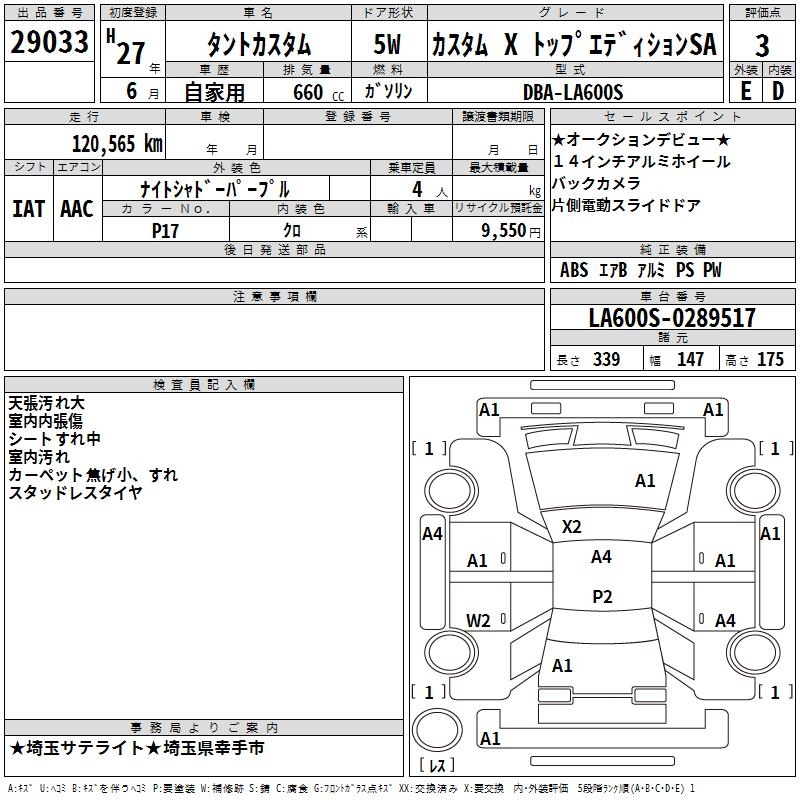Click the interior grade D
This screenshot has height=800, width=800.
tap(778, 91)
